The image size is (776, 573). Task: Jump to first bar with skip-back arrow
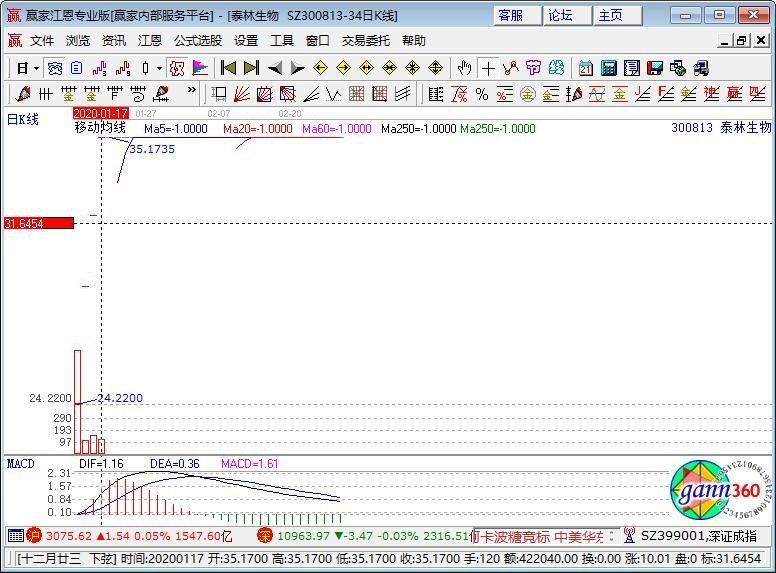point(228,68)
